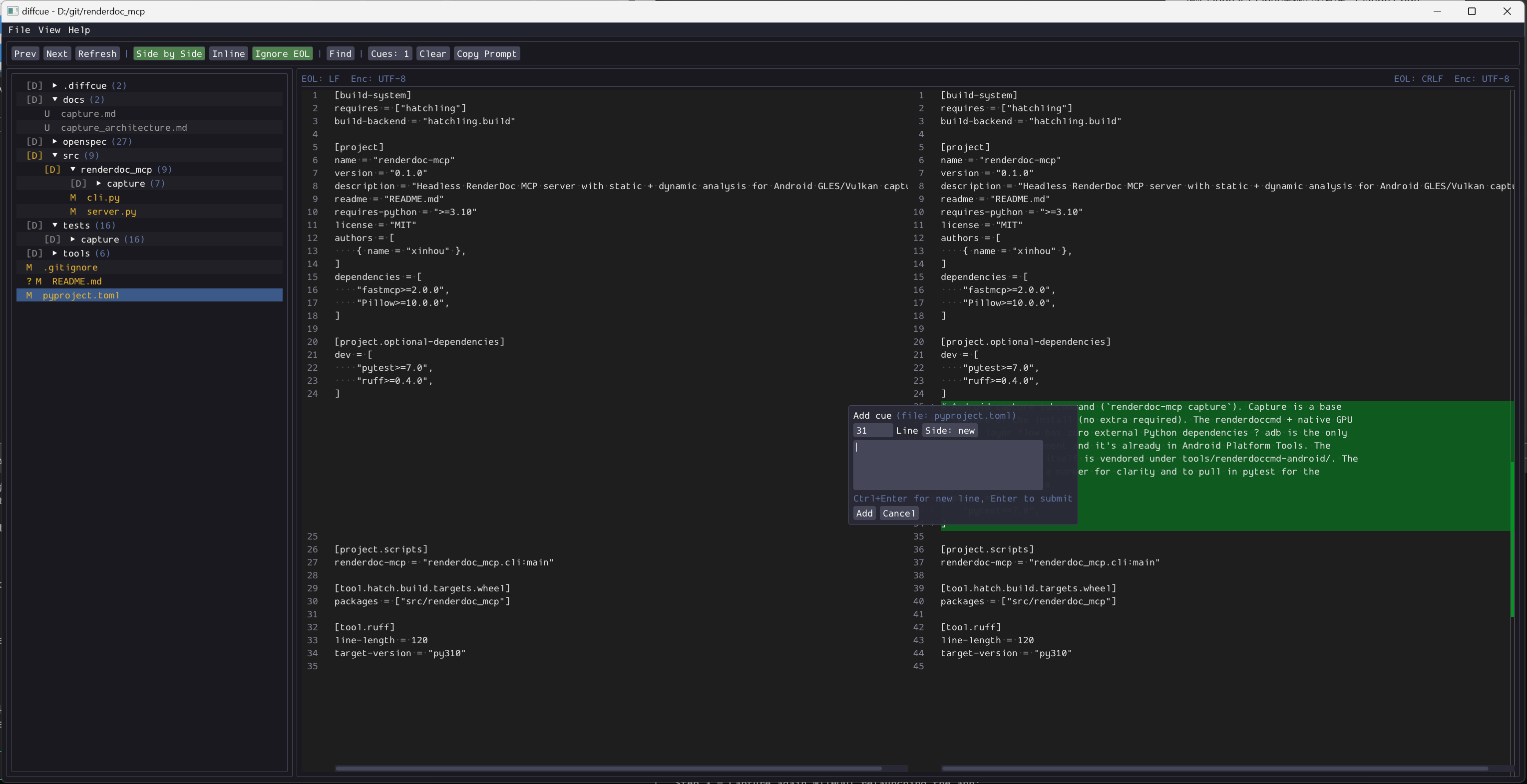This screenshot has width=1527, height=784.
Task: Minimize the diffcue window
Action: (1437, 11)
